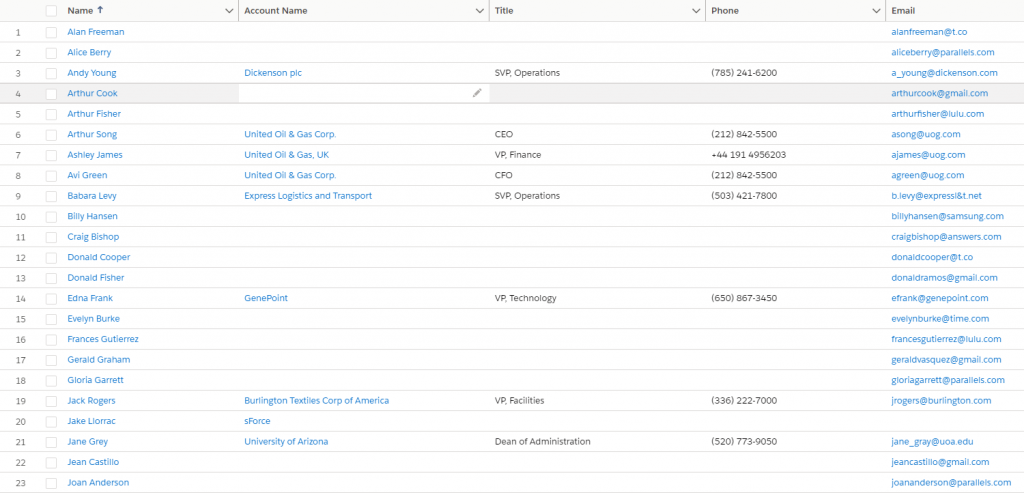Open Title column dropdown menu
1024x493 pixels.
[x=696, y=11]
